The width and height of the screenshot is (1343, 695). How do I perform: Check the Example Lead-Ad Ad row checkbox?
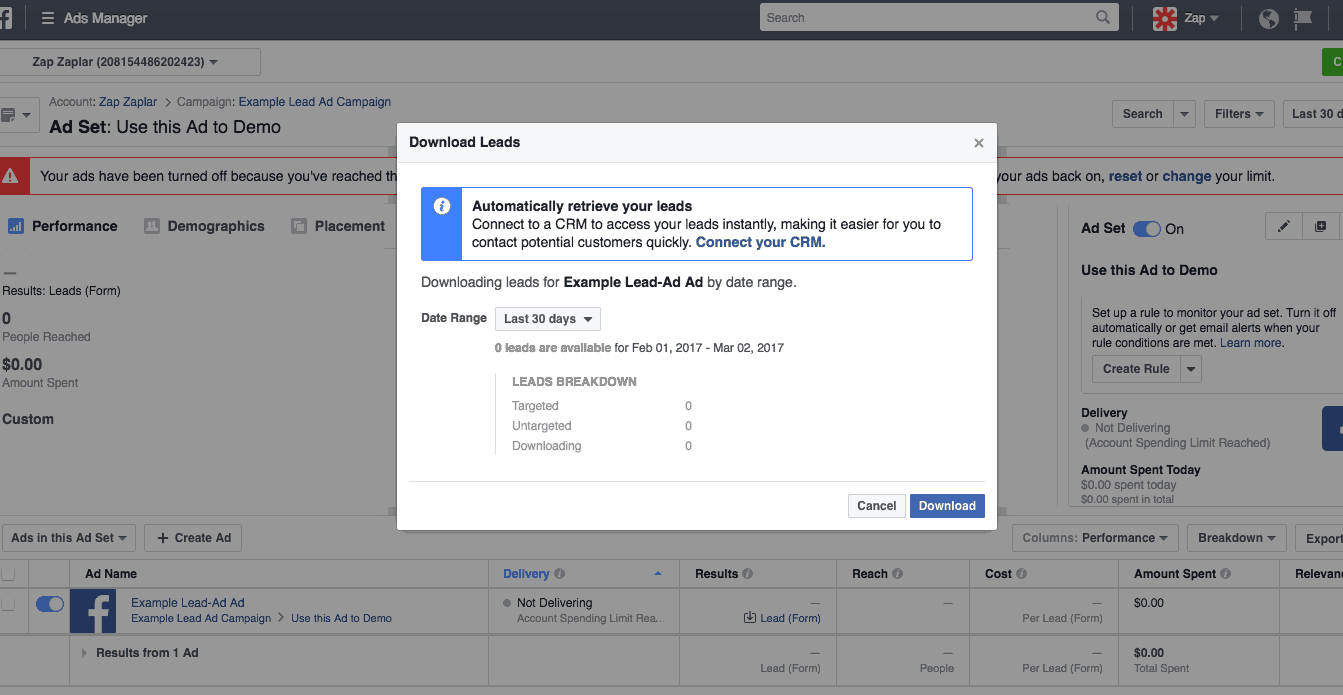(x=8, y=604)
